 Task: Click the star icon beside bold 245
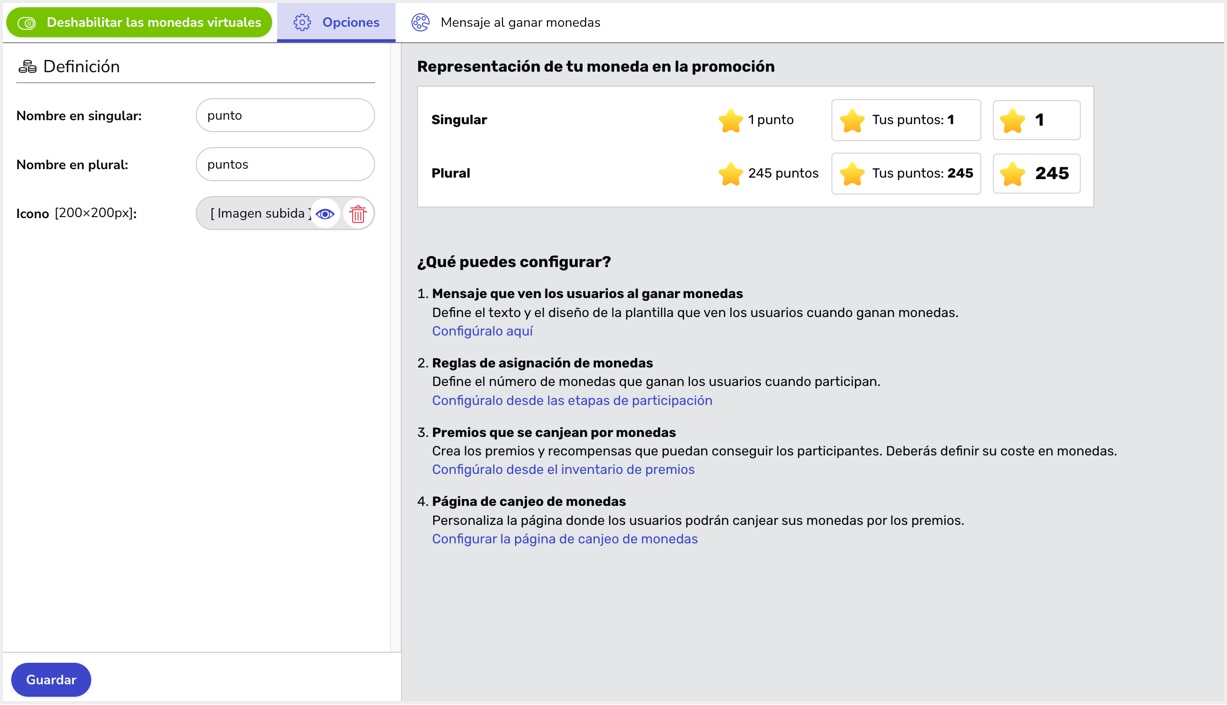(x=1013, y=173)
